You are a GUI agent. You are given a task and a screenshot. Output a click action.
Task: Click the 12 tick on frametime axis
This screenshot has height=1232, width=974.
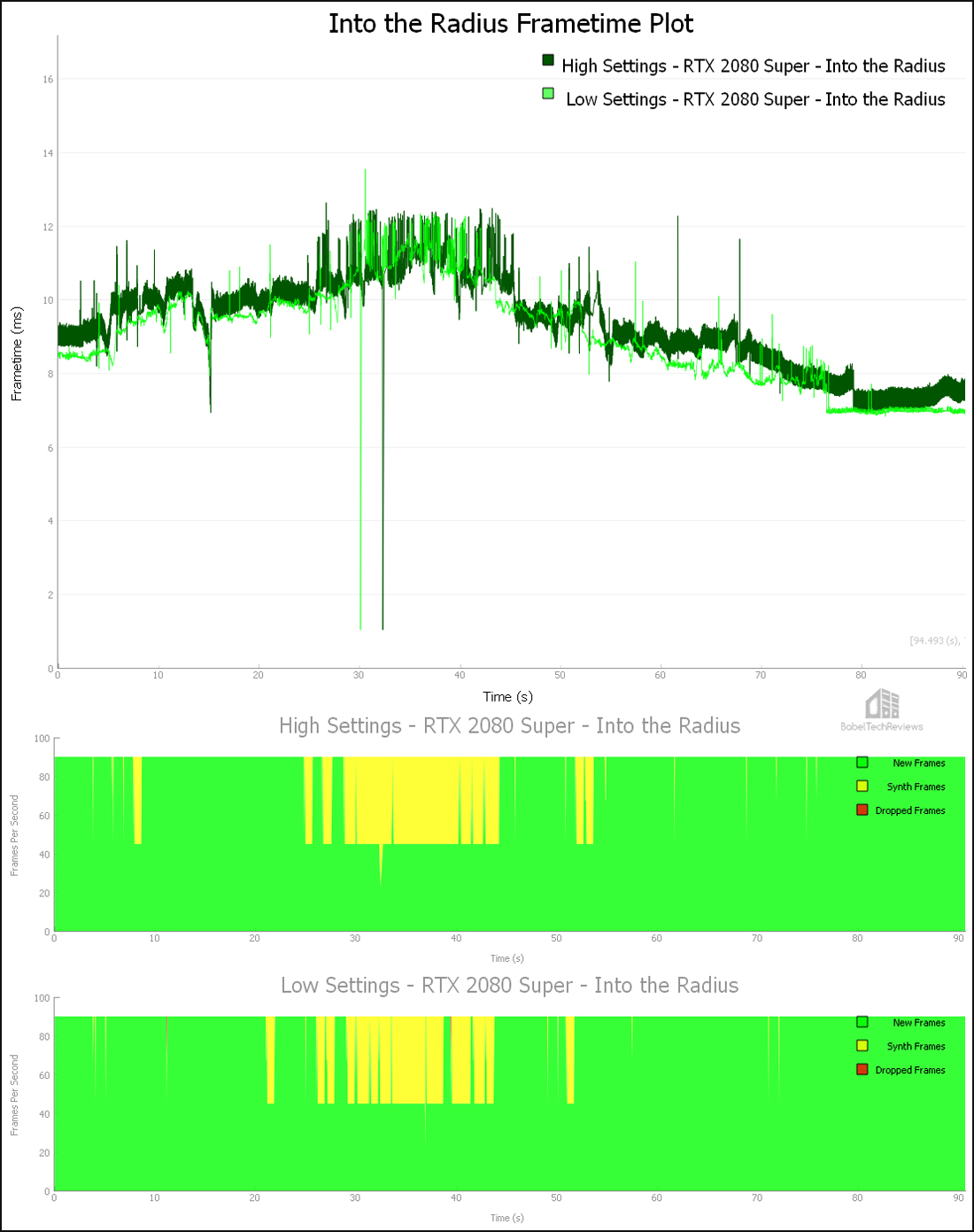(x=48, y=227)
